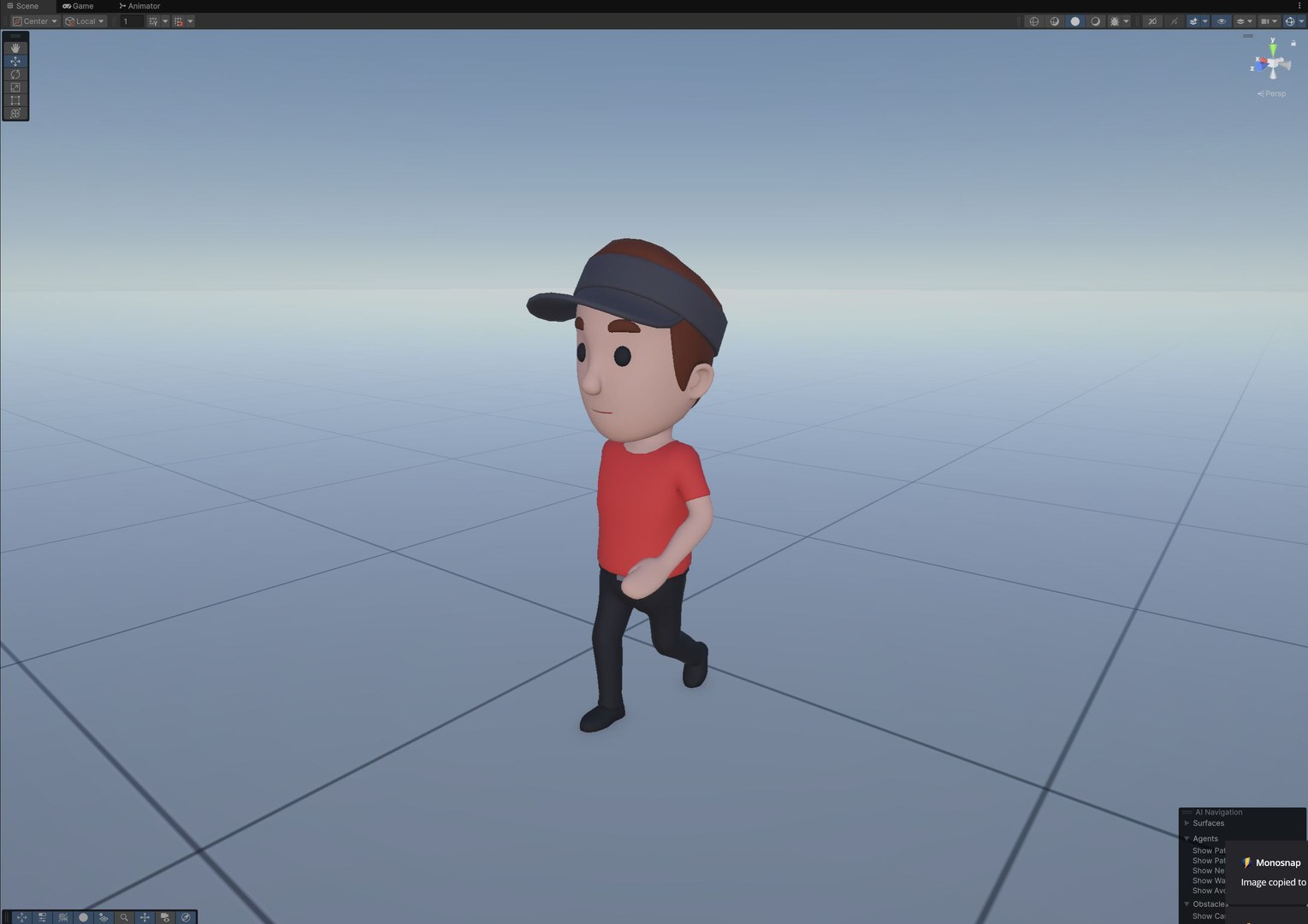Switch the Persp projection label
This screenshot has width=1308, height=924.
click(1271, 94)
